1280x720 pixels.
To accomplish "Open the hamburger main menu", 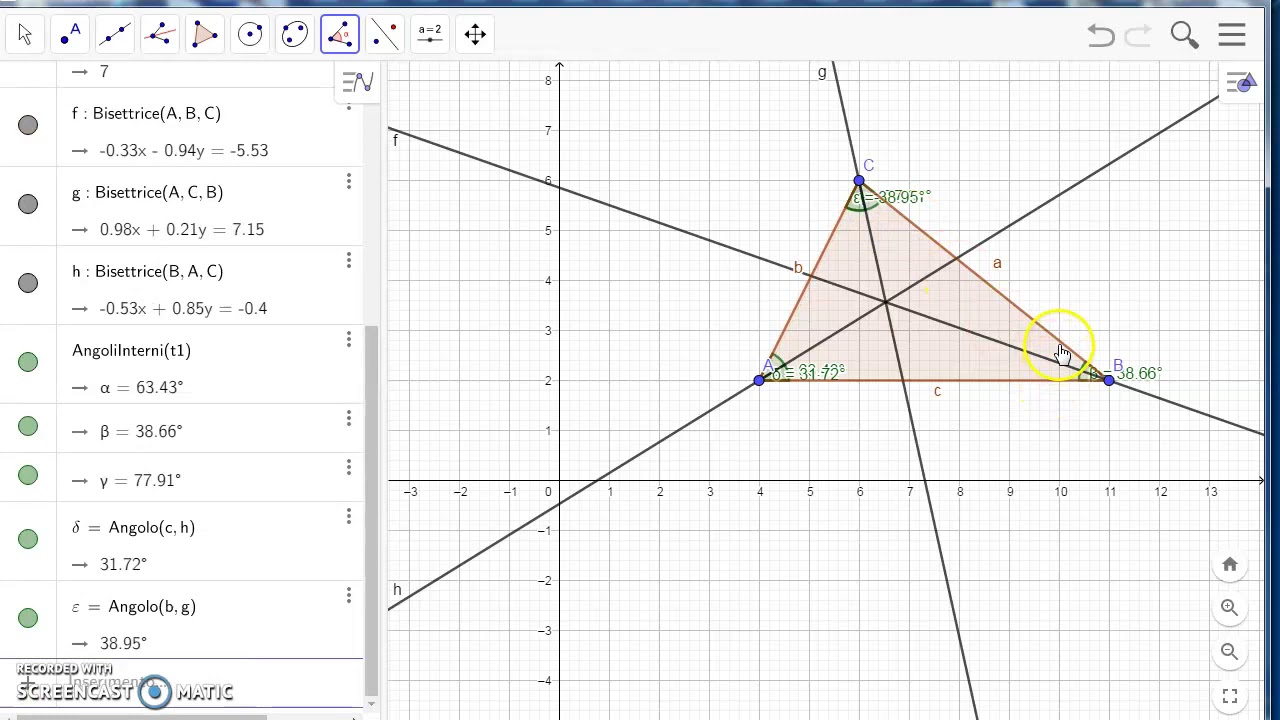I will click(x=1232, y=35).
